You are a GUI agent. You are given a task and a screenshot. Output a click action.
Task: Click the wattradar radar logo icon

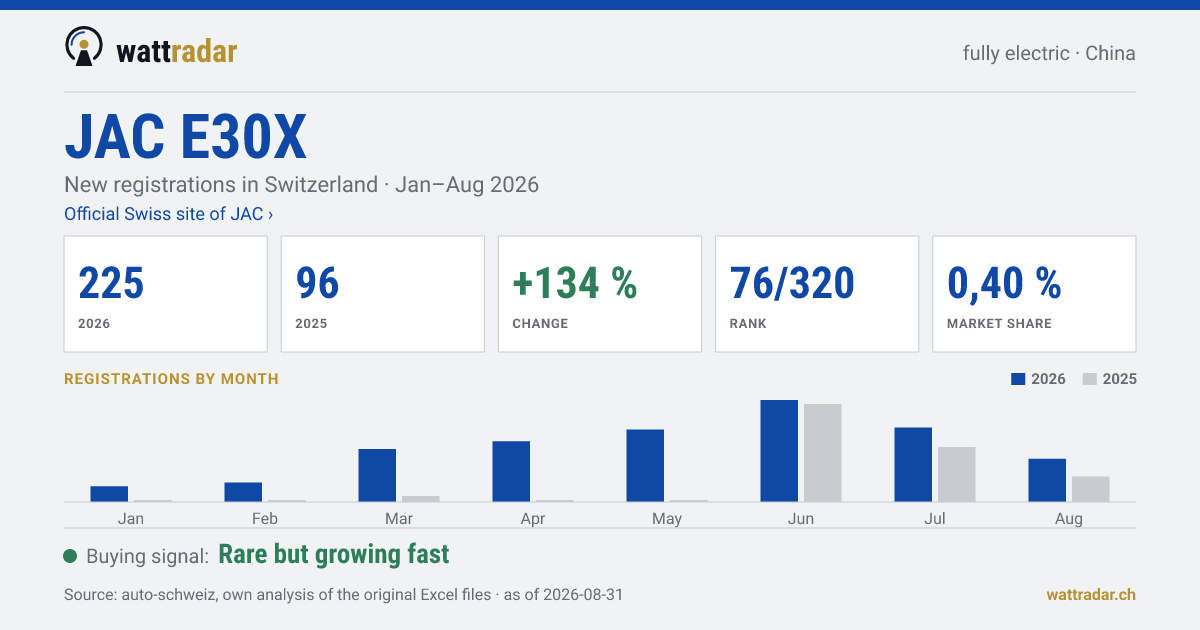[x=84, y=47]
